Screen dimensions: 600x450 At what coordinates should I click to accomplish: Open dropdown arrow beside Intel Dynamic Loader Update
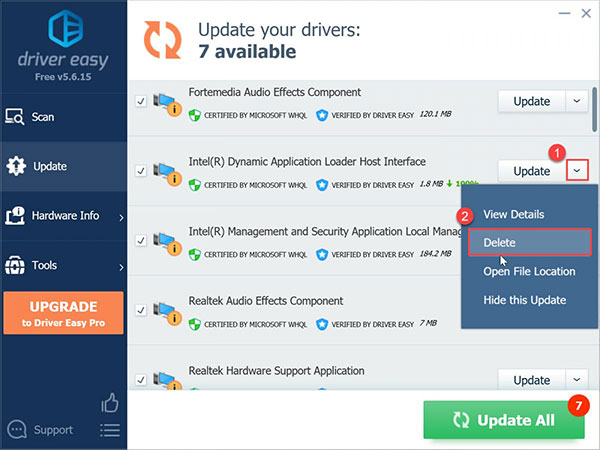(x=577, y=171)
